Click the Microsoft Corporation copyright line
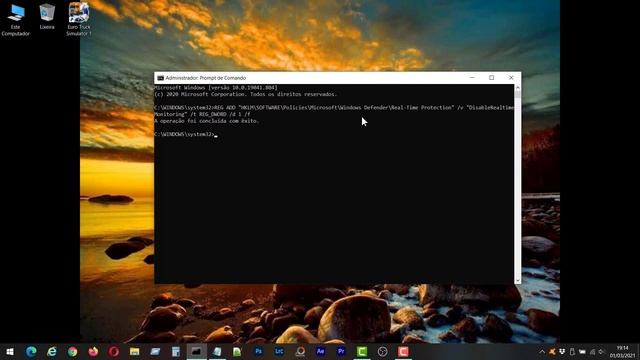The image size is (640, 360). coord(246,94)
